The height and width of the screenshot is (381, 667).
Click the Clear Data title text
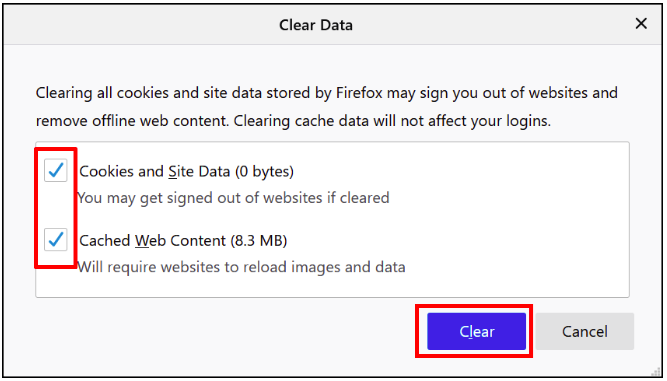pos(316,25)
